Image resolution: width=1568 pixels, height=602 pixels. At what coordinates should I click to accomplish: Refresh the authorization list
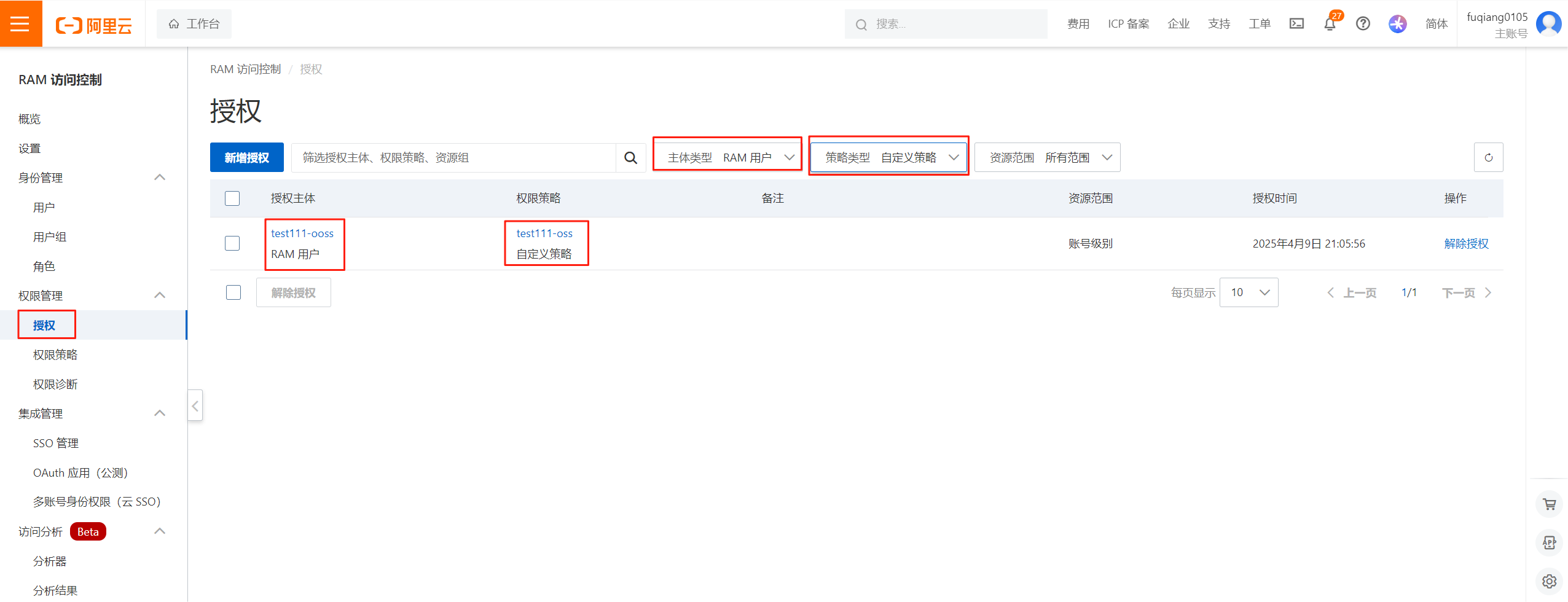(1488, 158)
